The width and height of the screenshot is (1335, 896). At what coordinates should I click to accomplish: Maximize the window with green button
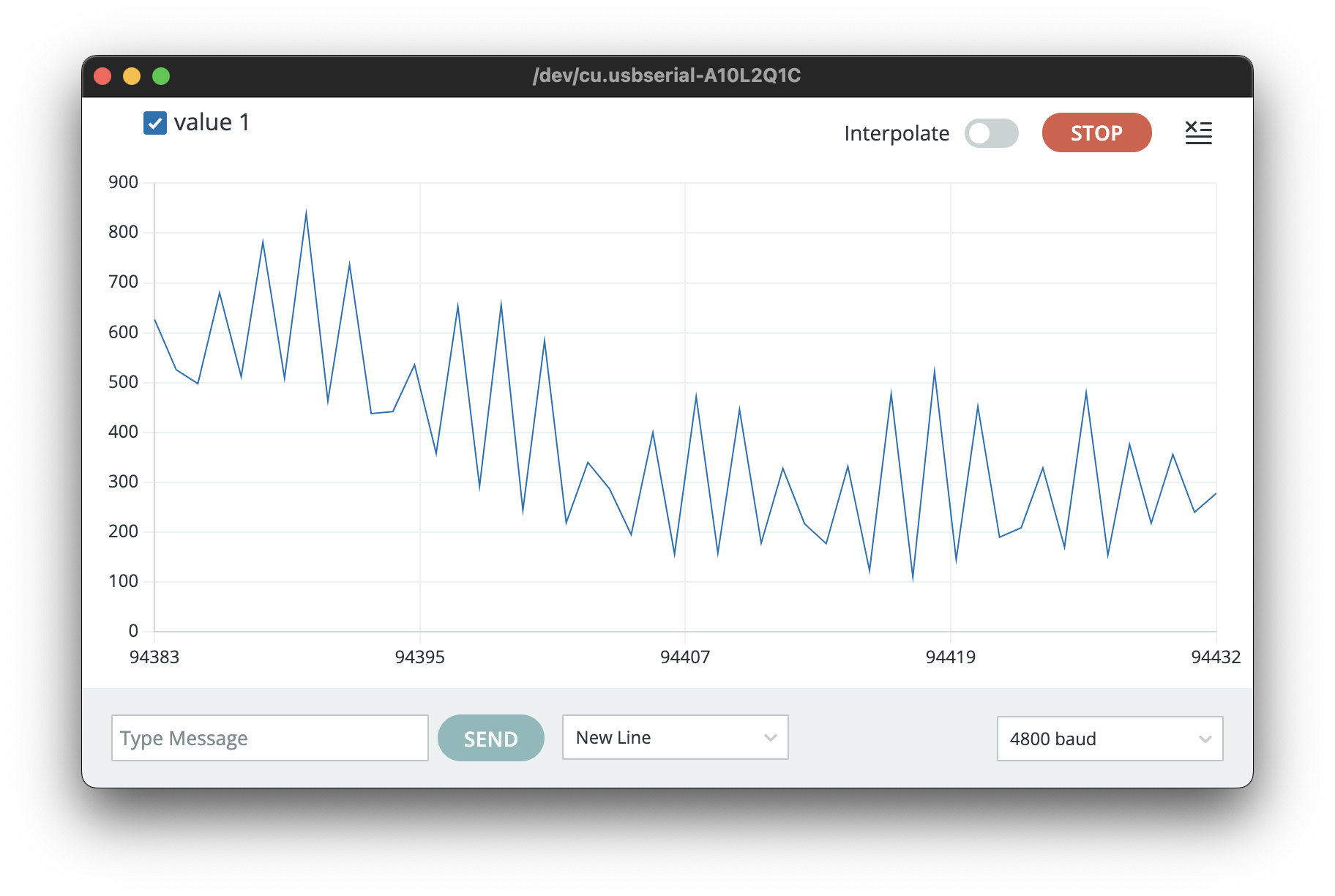point(161,76)
